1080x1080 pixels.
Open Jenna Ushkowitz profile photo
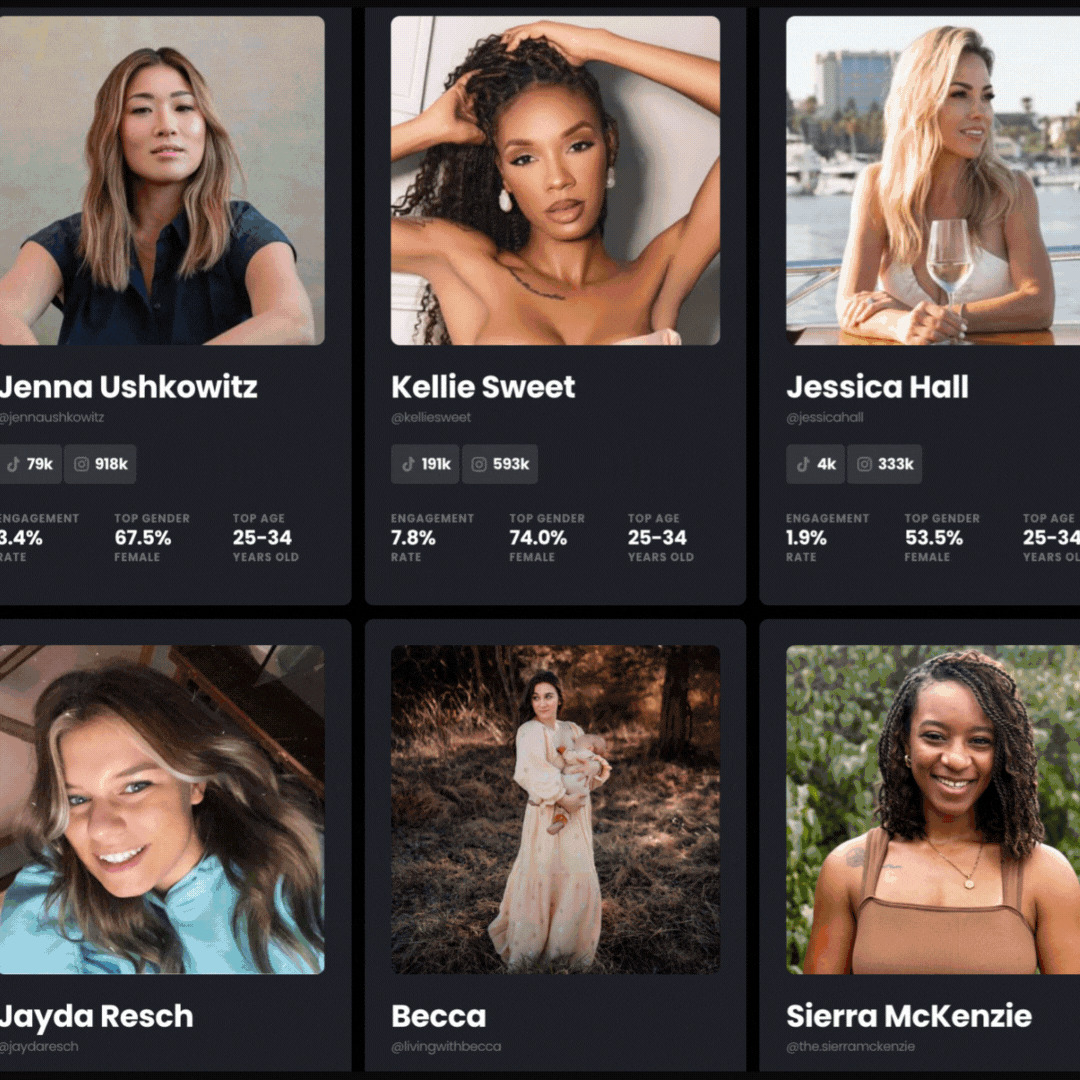click(x=162, y=180)
